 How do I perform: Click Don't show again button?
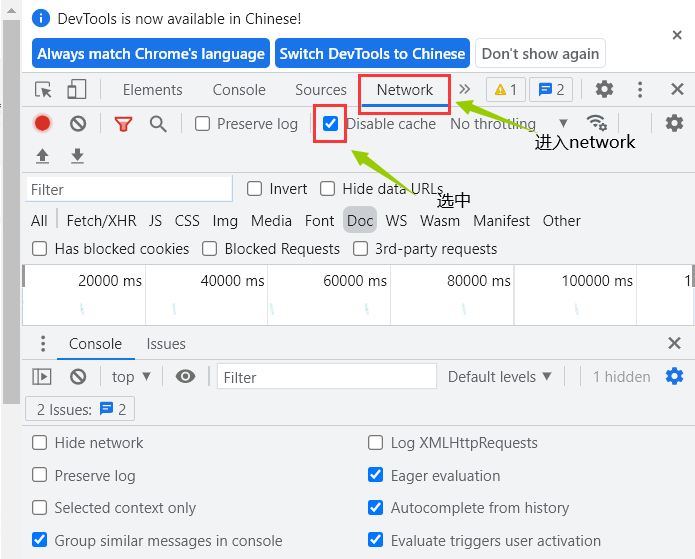coord(540,53)
